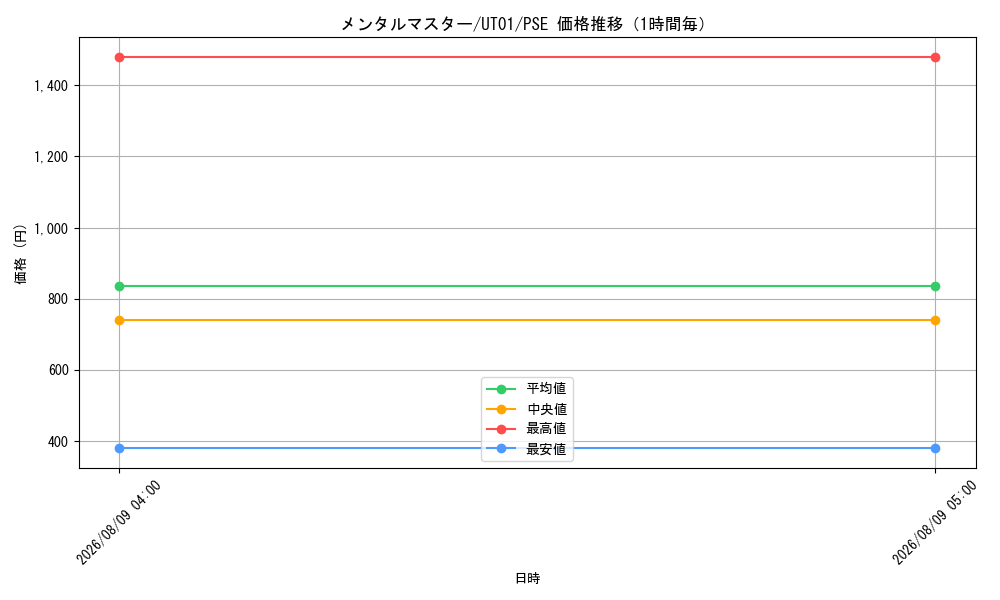Screen dimensions: 1000x600
Task: Select the orange 中央値 data point at 05:00
Action: pos(935,320)
